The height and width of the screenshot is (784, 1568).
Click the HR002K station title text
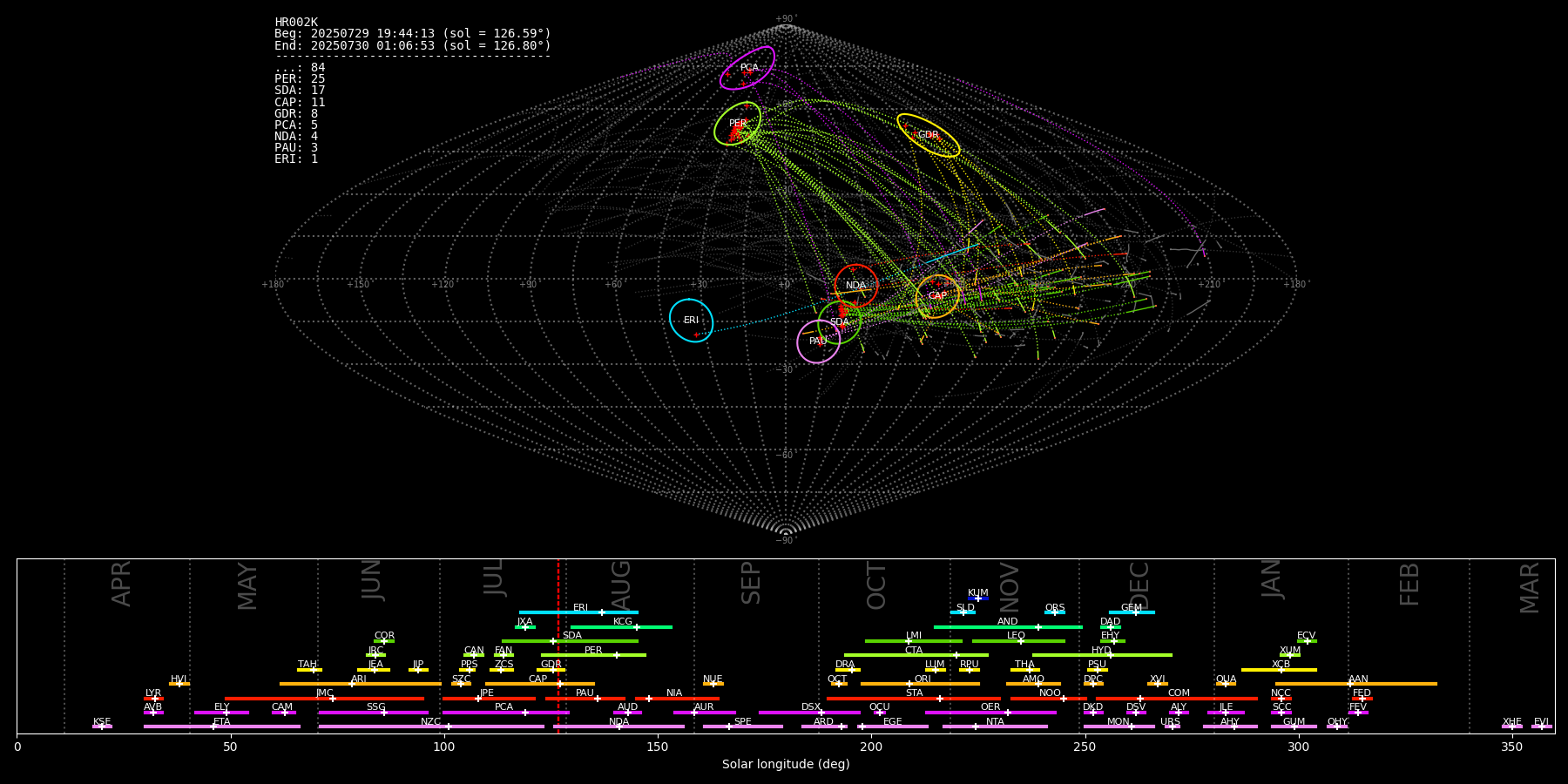pyautogui.click(x=296, y=23)
